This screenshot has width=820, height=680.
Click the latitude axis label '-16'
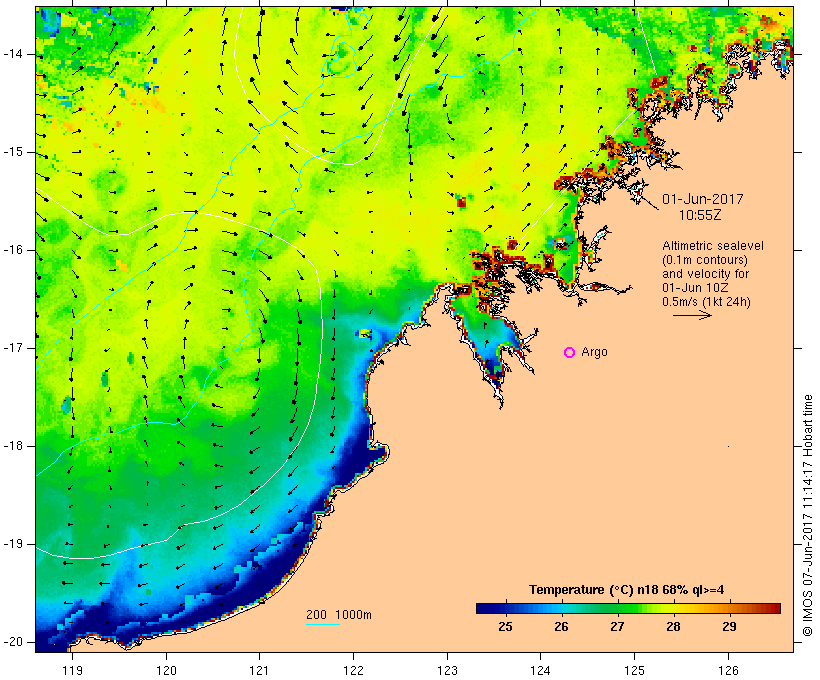coord(13,250)
